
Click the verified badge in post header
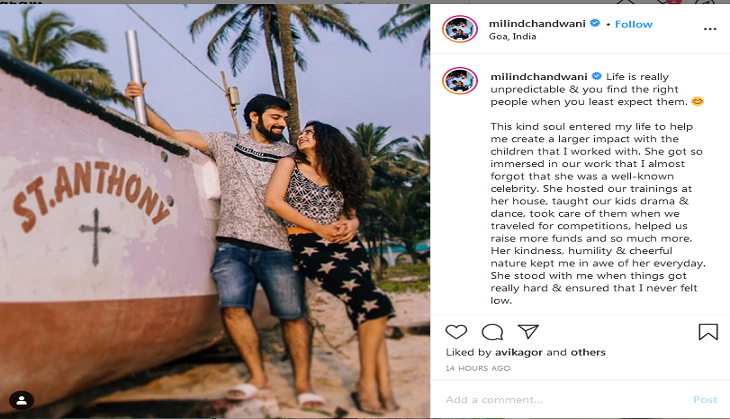coord(595,23)
